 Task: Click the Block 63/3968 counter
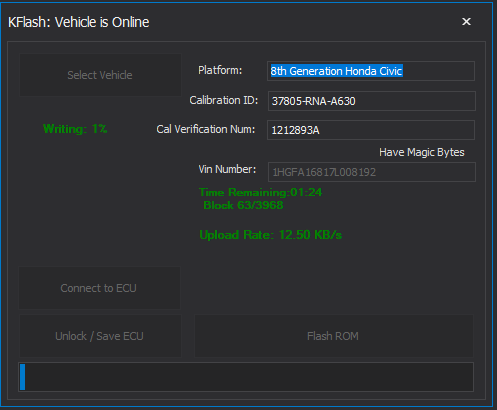click(x=243, y=205)
